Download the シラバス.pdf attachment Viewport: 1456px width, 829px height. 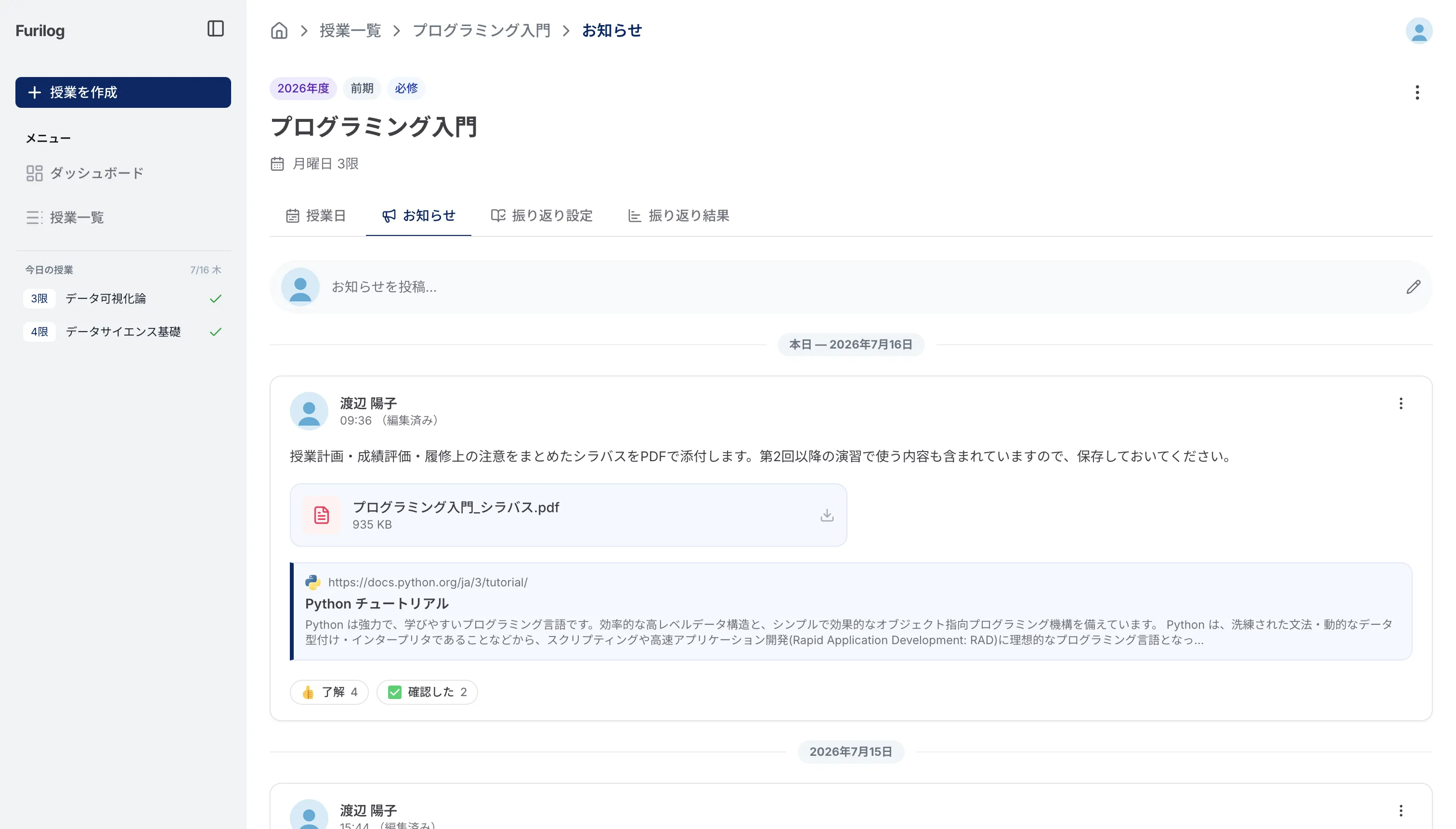coord(827,515)
